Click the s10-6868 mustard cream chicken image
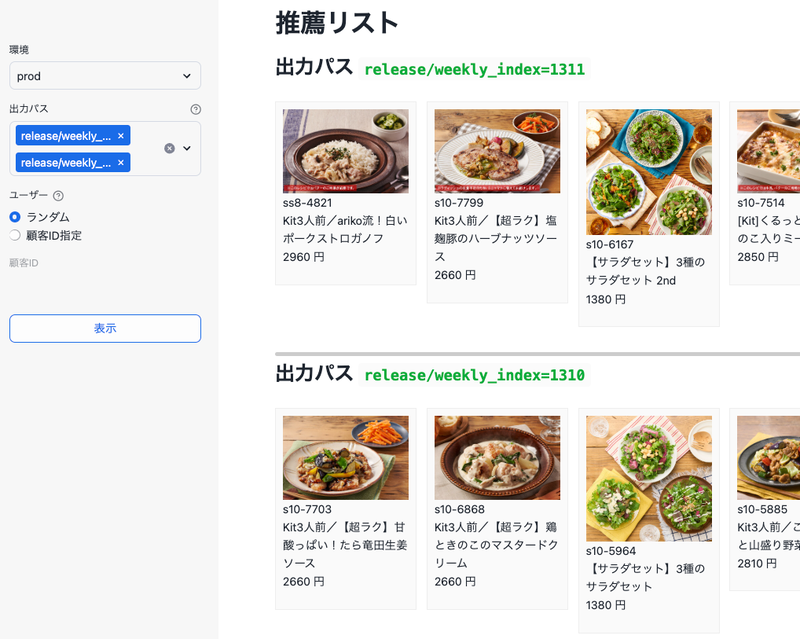This screenshot has height=639, width=800. 497,458
